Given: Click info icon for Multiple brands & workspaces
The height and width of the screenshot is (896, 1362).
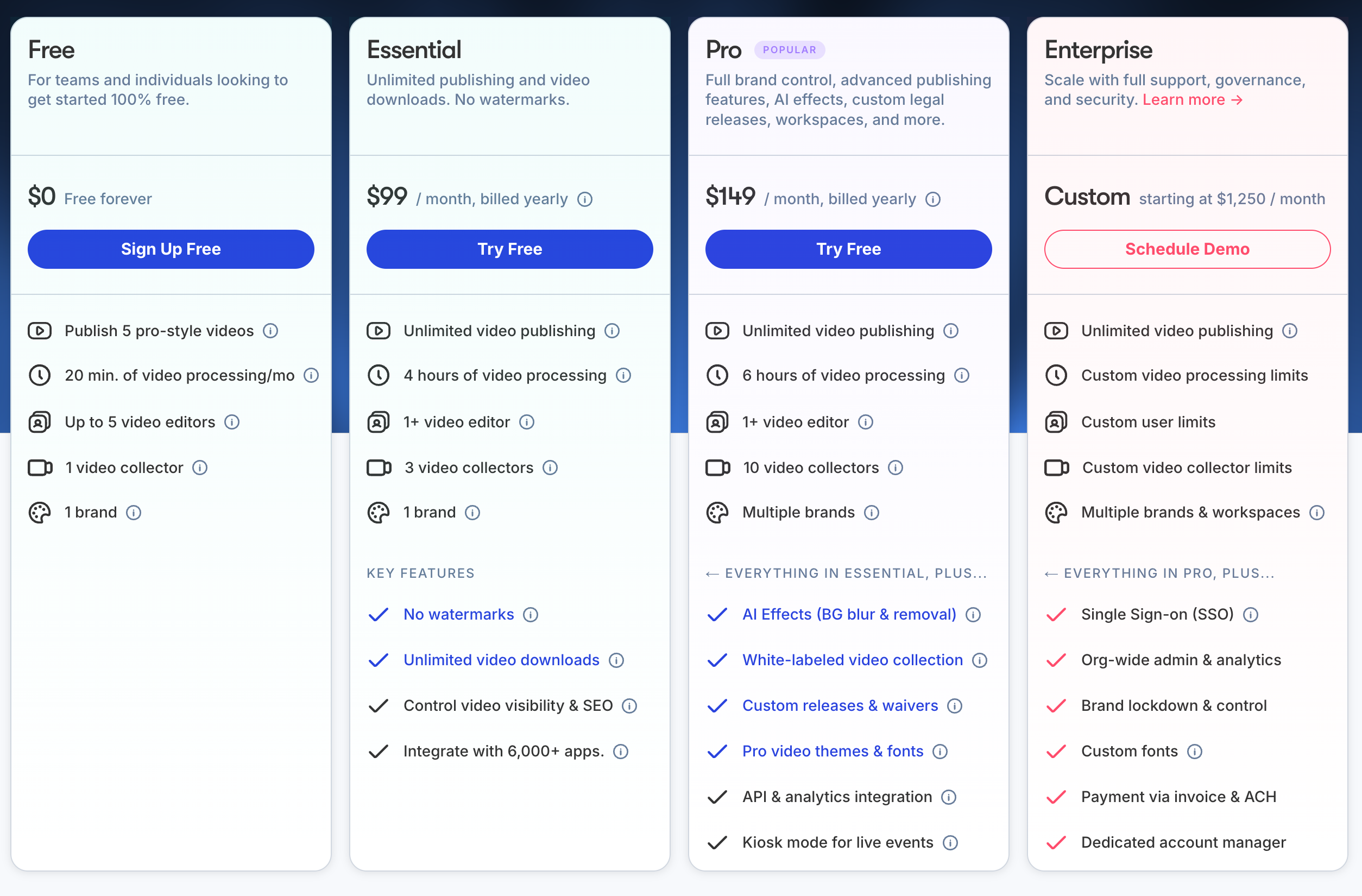Looking at the screenshot, I should (x=1317, y=512).
